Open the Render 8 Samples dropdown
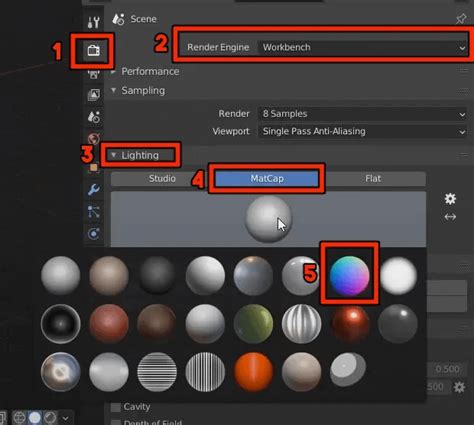474x425 pixels. [363, 114]
